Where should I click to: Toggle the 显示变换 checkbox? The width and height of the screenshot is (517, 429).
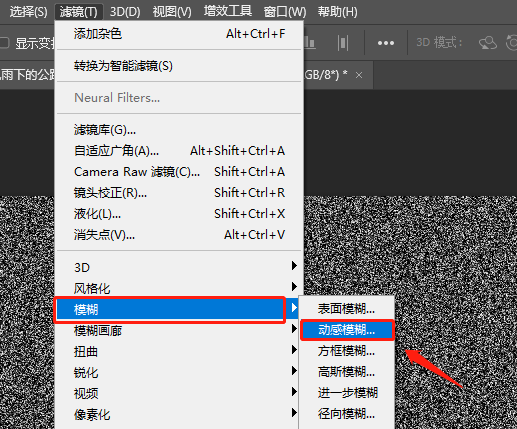pos(3,43)
